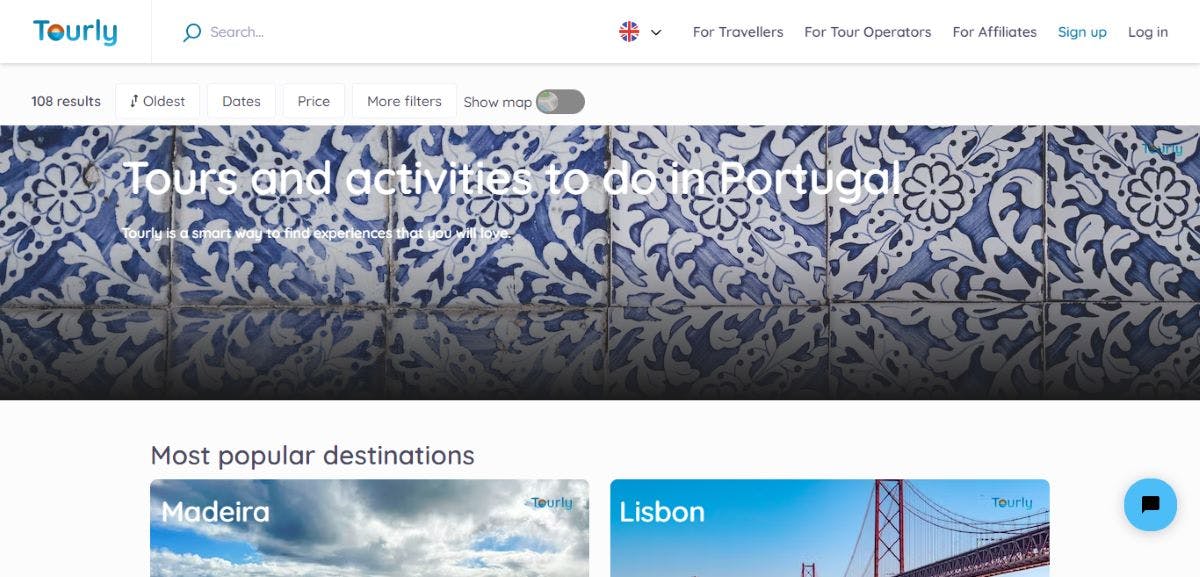Expand More filters options
The height and width of the screenshot is (577, 1200).
tap(404, 101)
